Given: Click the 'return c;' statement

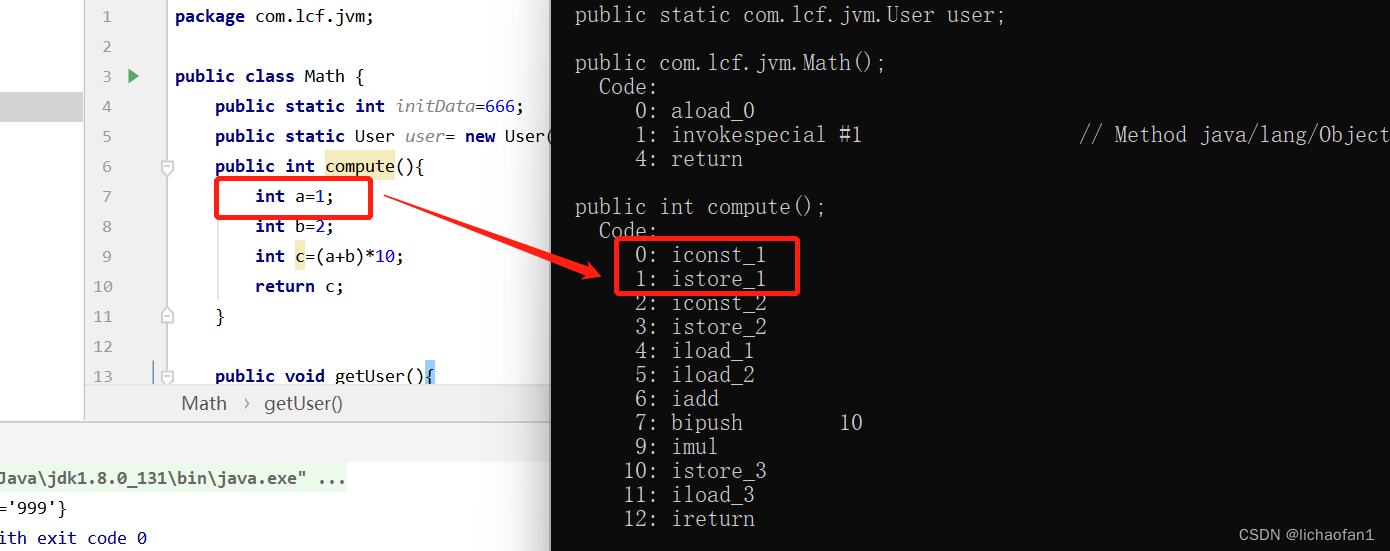Looking at the screenshot, I should click(x=299, y=286).
